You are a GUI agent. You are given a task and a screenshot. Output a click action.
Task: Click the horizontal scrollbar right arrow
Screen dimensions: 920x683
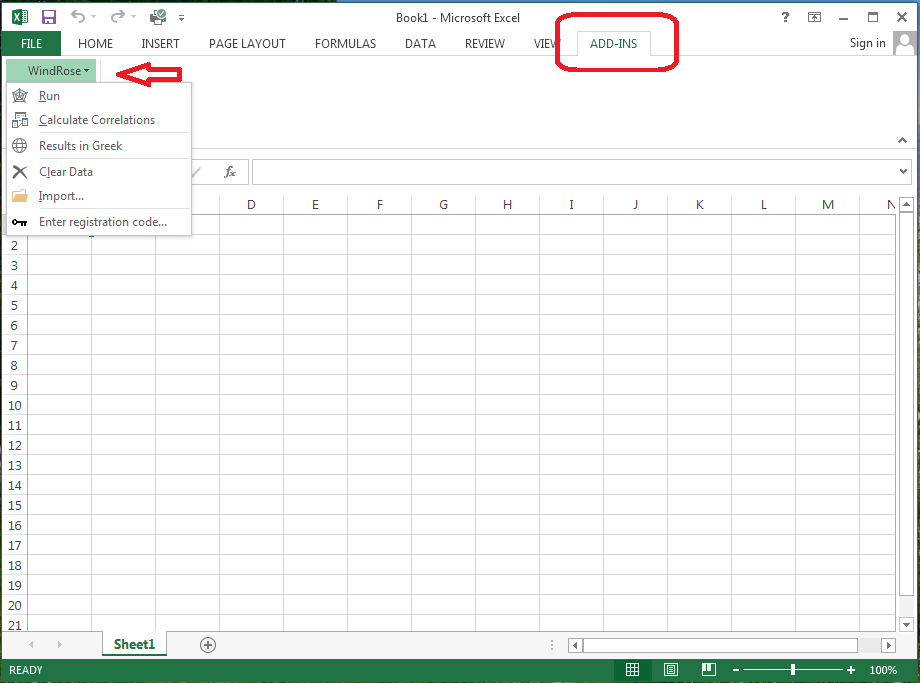(889, 645)
